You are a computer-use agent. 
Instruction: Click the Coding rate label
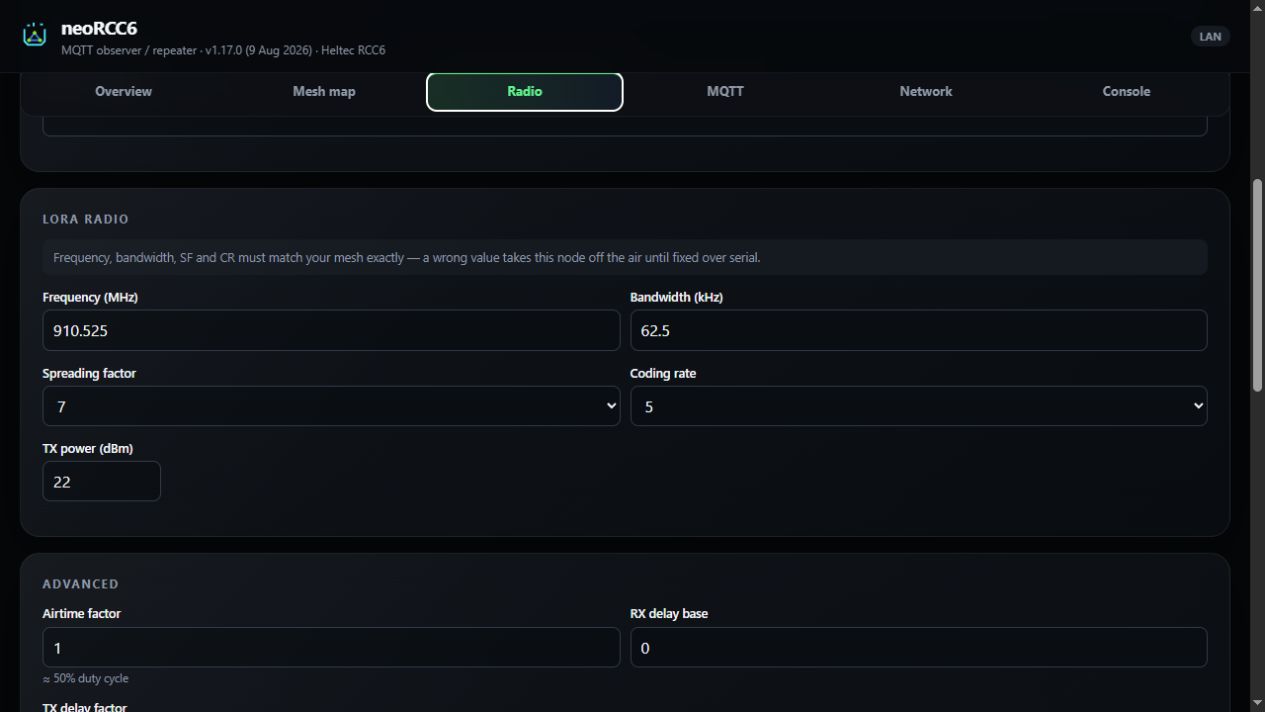[663, 373]
